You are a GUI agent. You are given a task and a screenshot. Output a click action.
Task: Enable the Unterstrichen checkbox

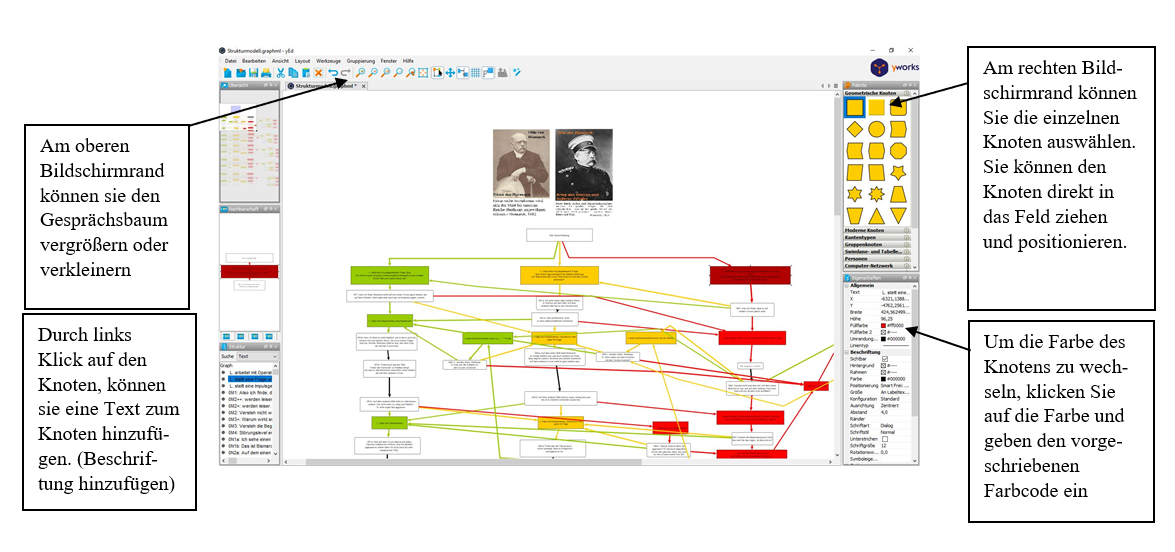pos(884,438)
